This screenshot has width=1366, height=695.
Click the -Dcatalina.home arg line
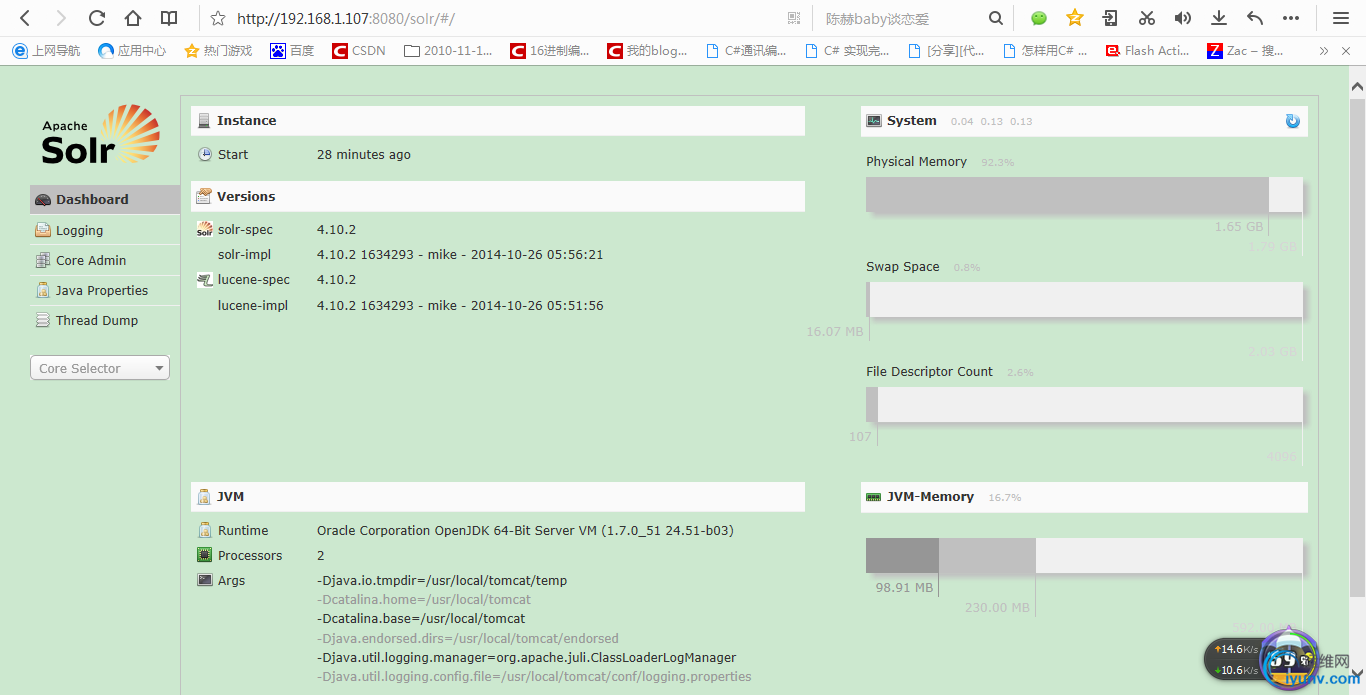coord(424,600)
